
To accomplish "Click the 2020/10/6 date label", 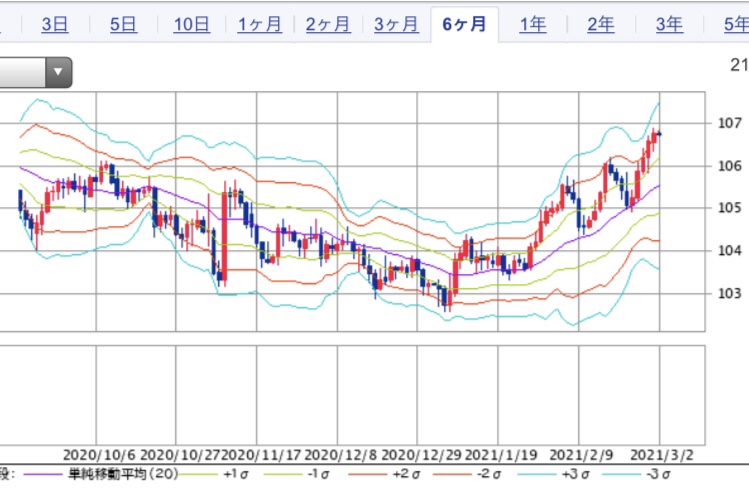I will 99,455.
